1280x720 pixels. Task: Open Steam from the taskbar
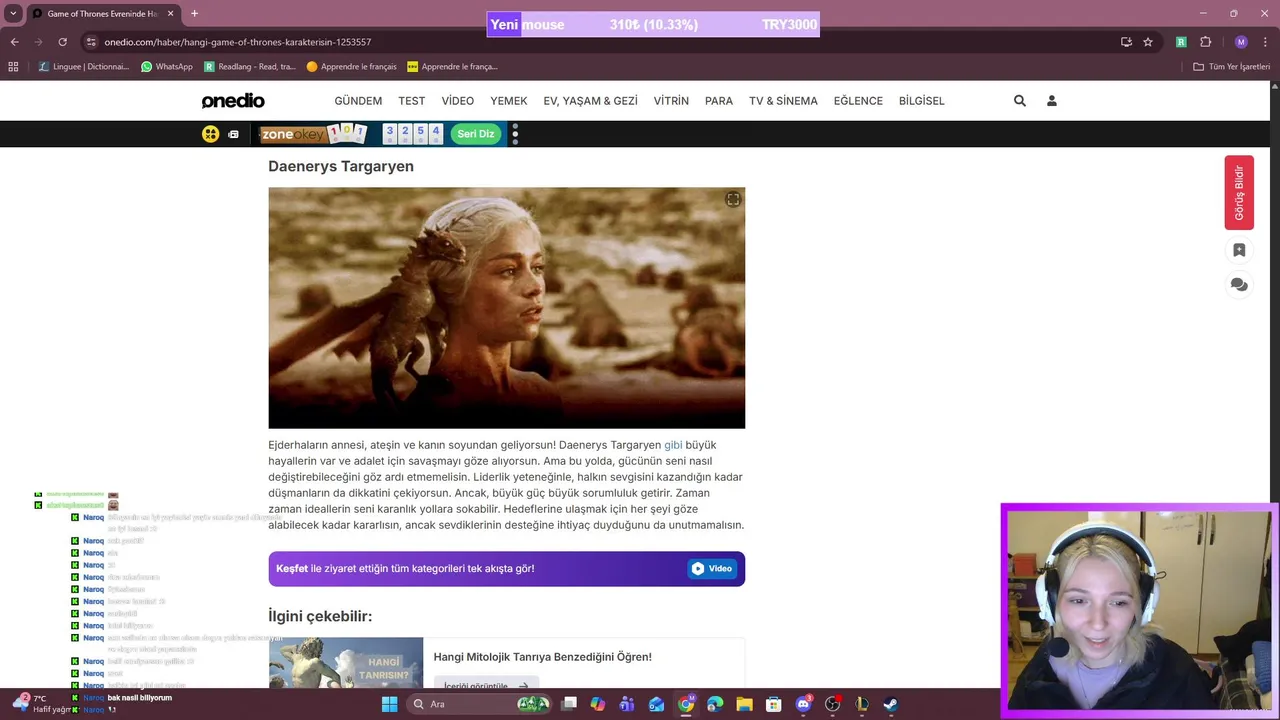[890, 704]
